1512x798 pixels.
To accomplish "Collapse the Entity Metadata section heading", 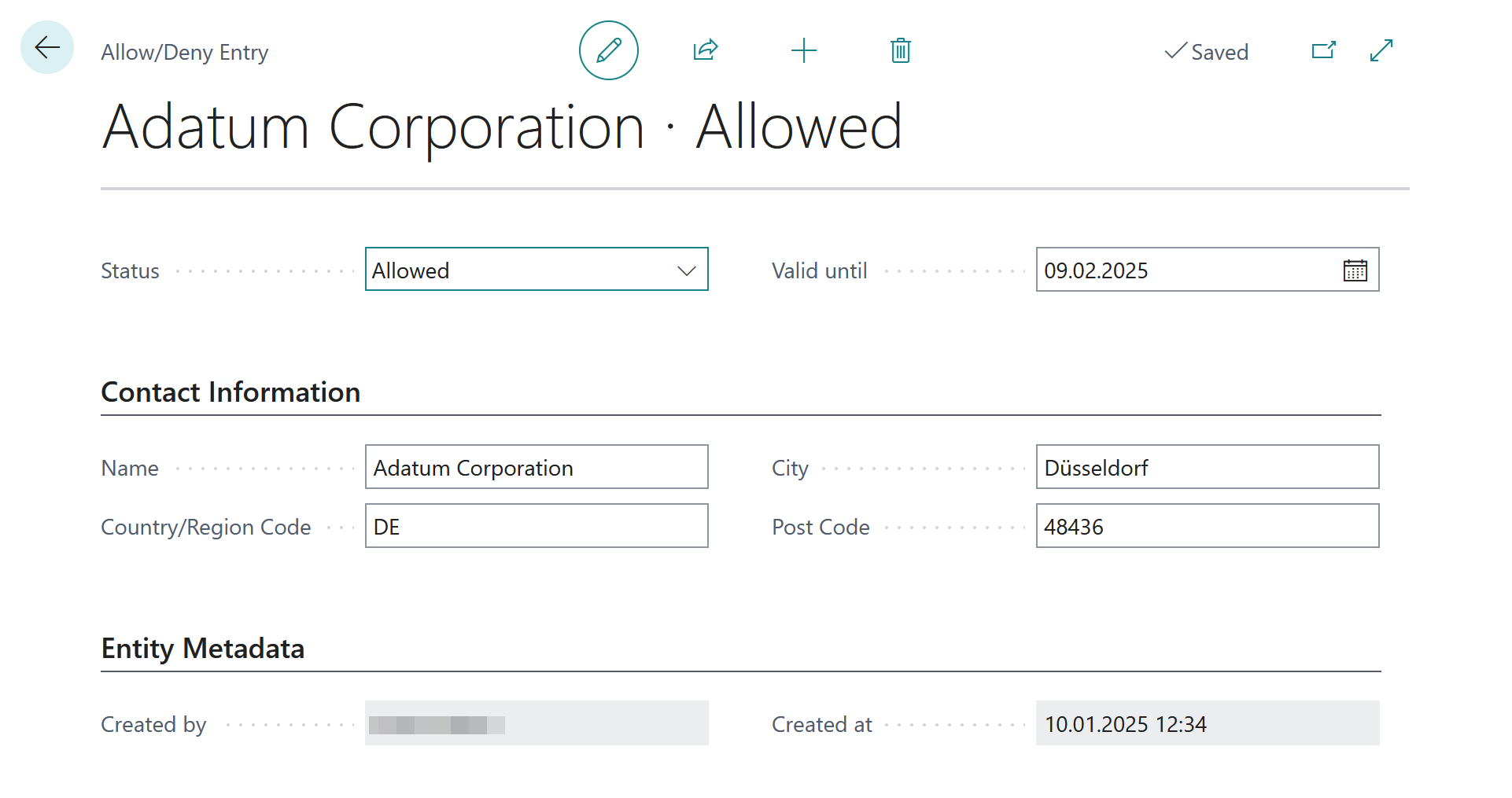I will coord(203,649).
